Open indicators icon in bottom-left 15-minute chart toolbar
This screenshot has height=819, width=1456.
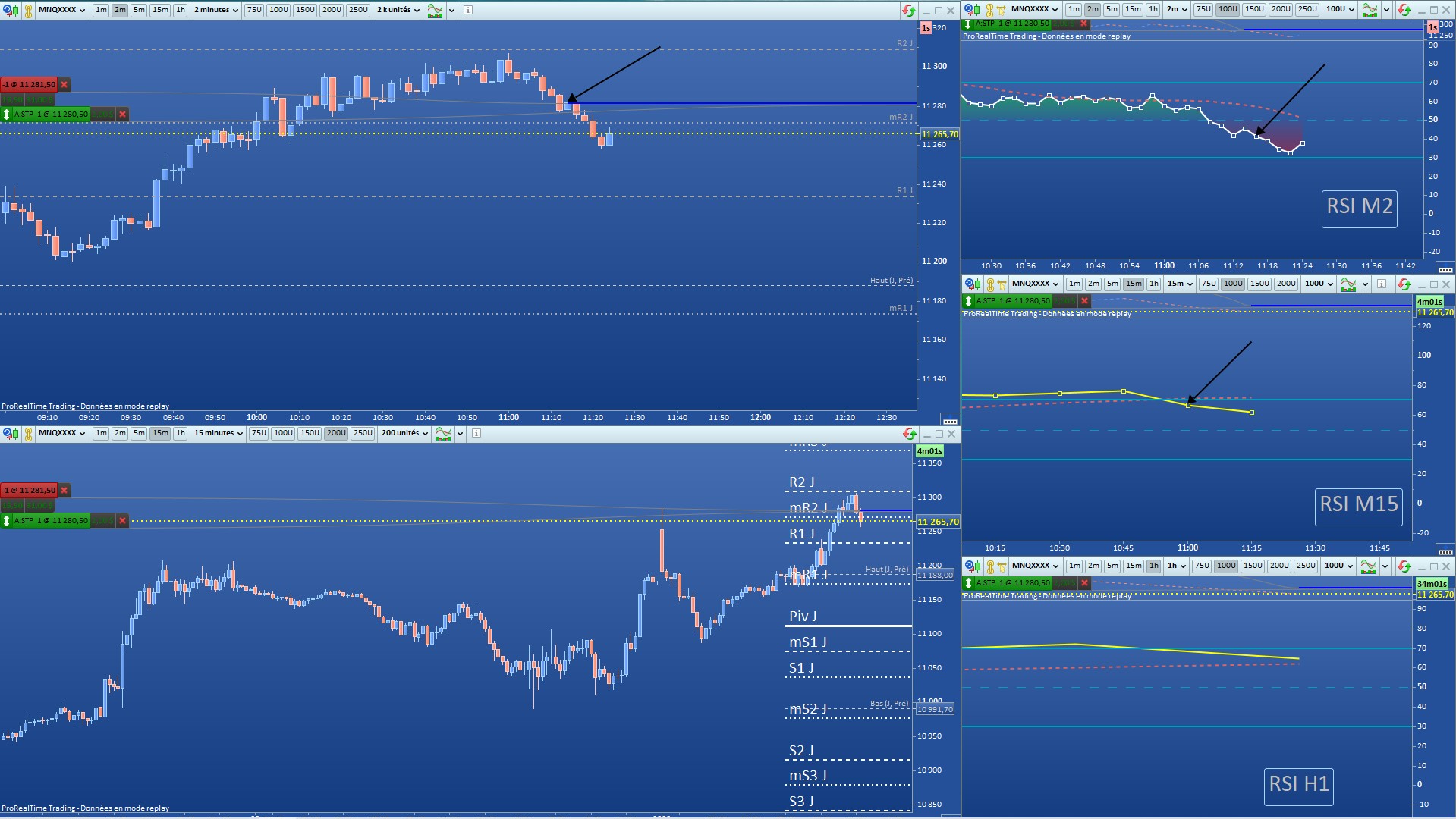click(x=443, y=434)
